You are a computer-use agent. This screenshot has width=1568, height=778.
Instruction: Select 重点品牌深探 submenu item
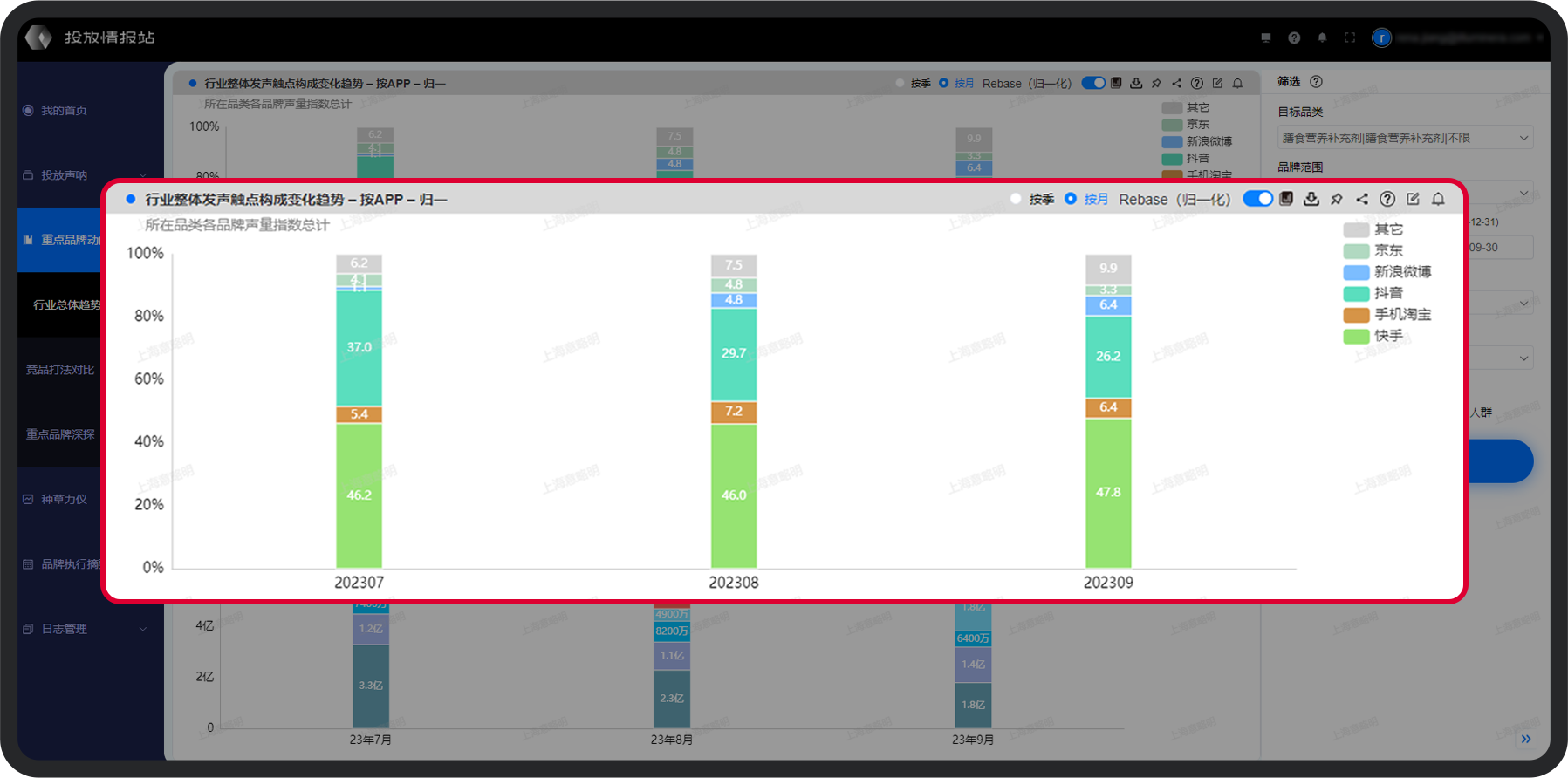coord(60,434)
